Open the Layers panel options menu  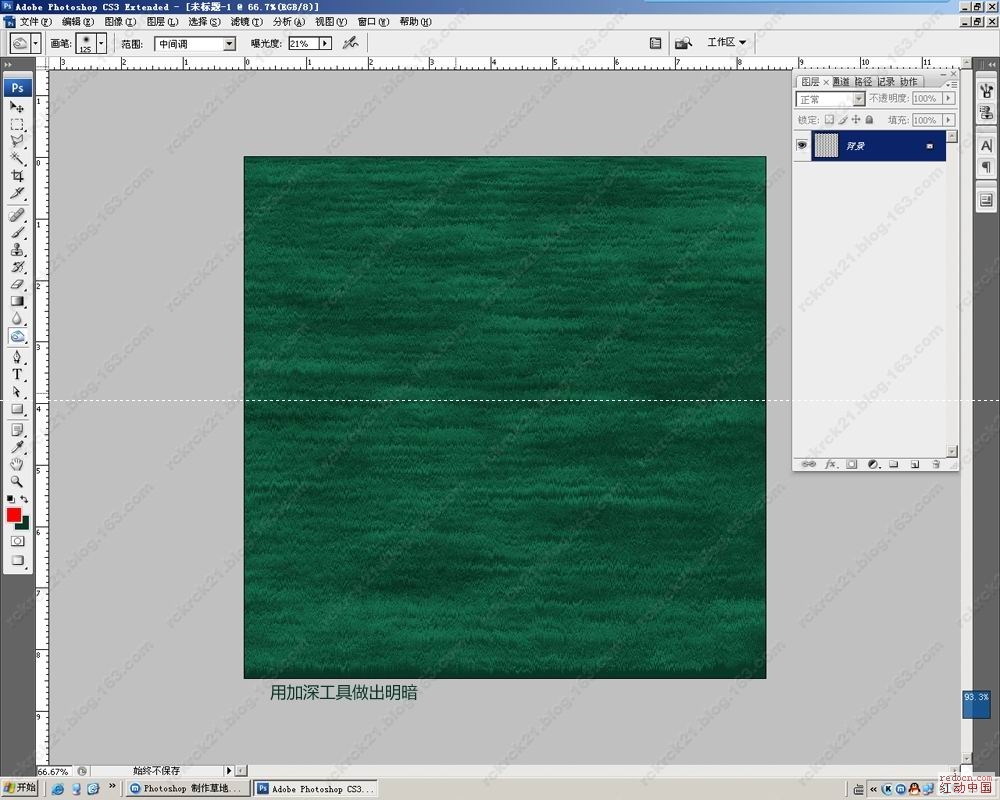951,84
